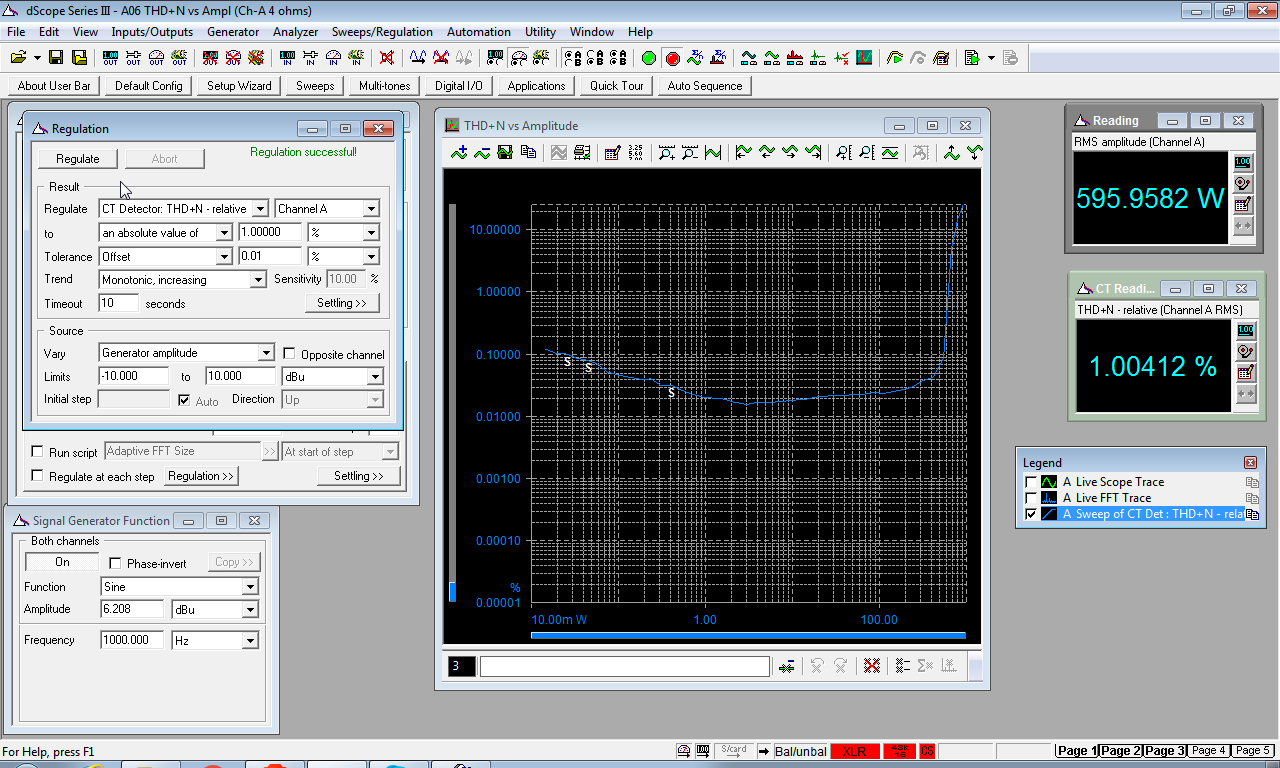Toggle the Opposite channel checkbox
The width and height of the screenshot is (1280, 768).
coord(290,354)
